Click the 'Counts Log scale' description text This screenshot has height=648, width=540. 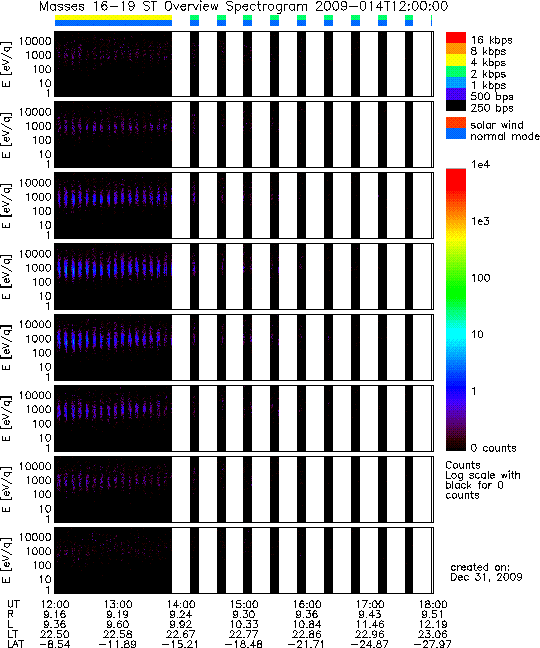(483, 480)
